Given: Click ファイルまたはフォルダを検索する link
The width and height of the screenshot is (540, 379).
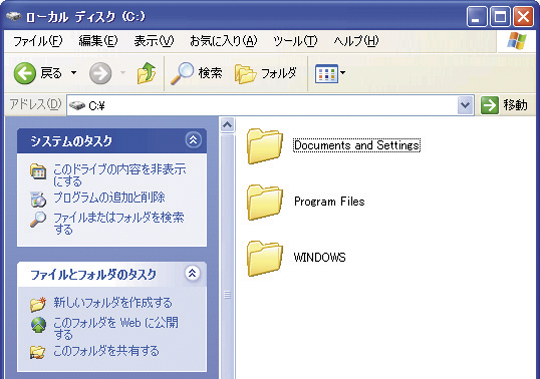Looking at the screenshot, I should [x=119, y=223].
